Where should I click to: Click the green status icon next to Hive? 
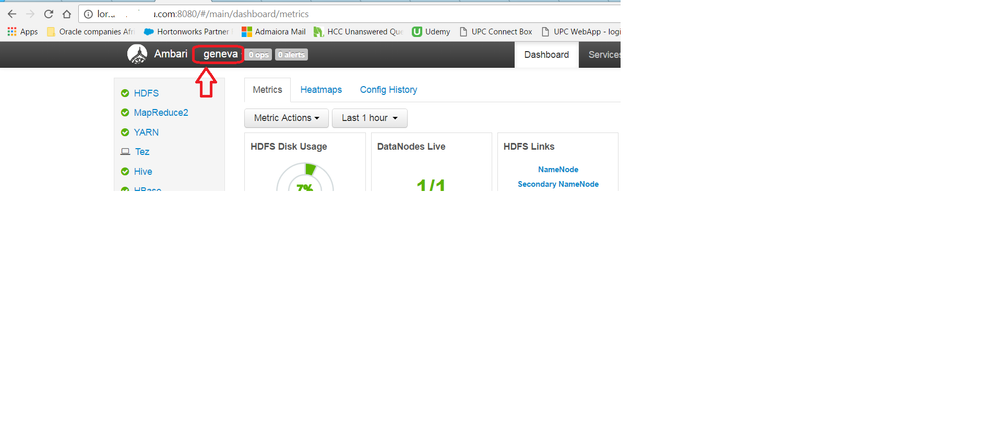(125, 172)
